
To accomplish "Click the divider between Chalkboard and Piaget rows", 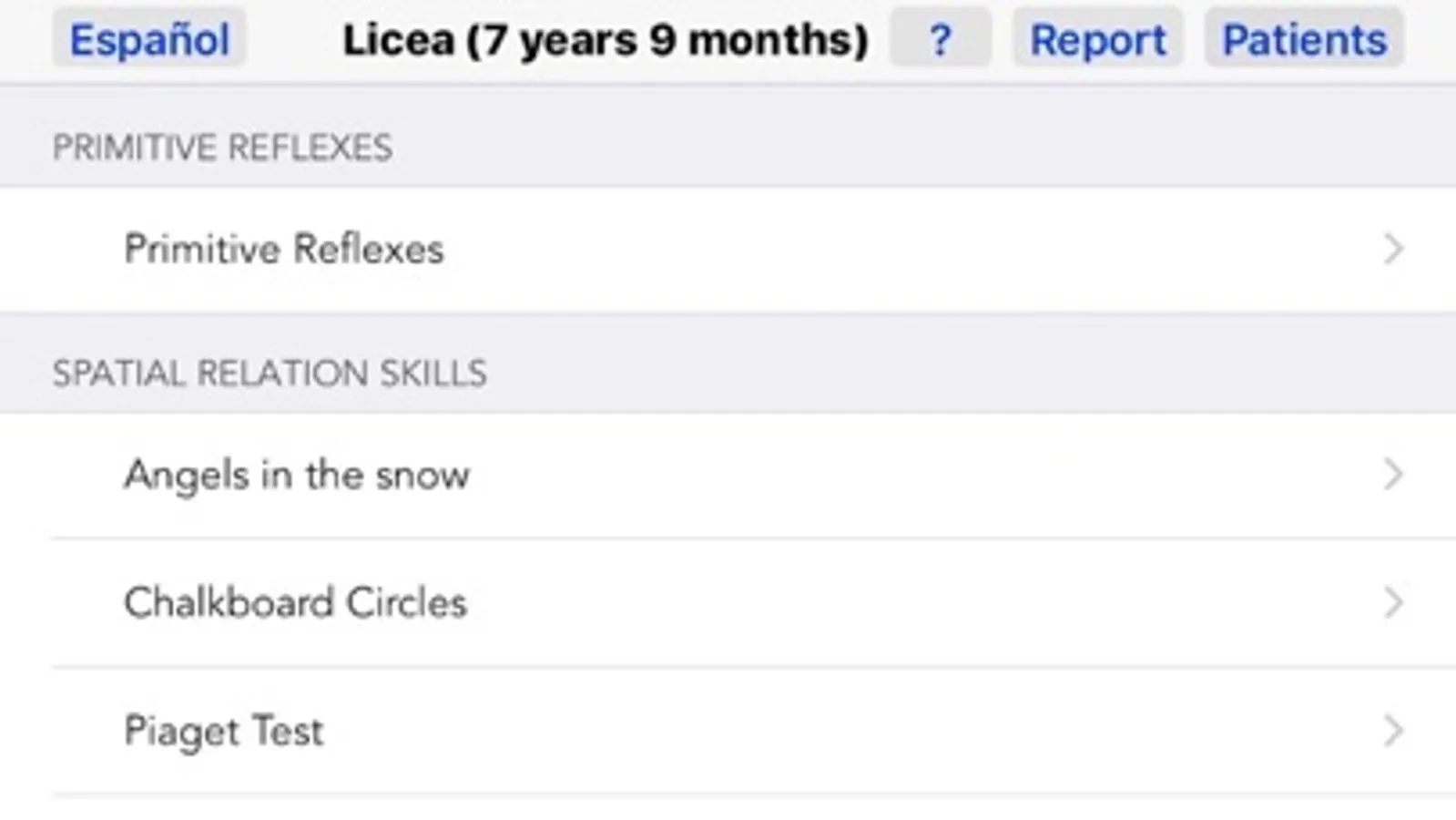I will point(728,667).
